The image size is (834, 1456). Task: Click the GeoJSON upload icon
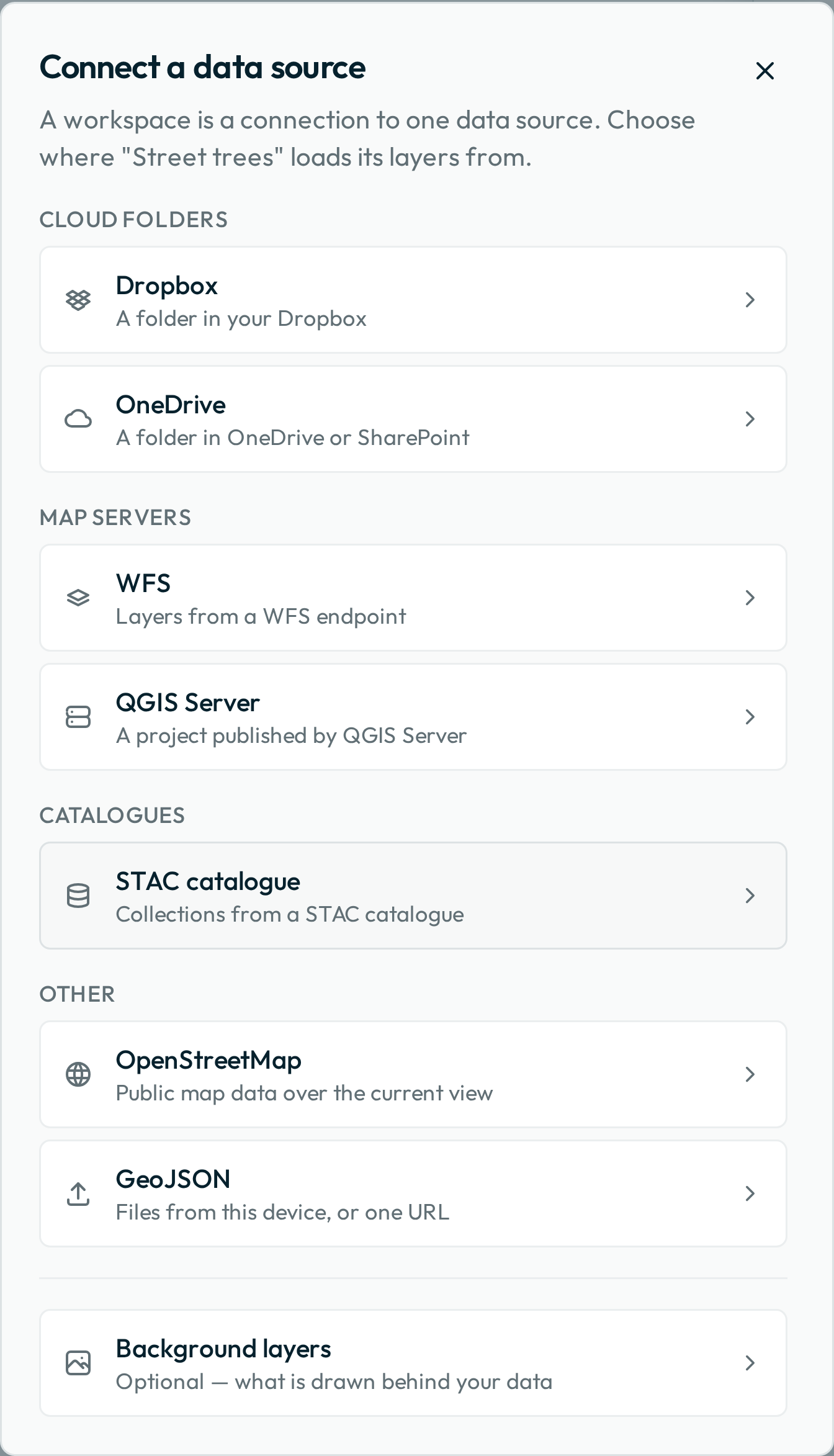click(78, 1193)
